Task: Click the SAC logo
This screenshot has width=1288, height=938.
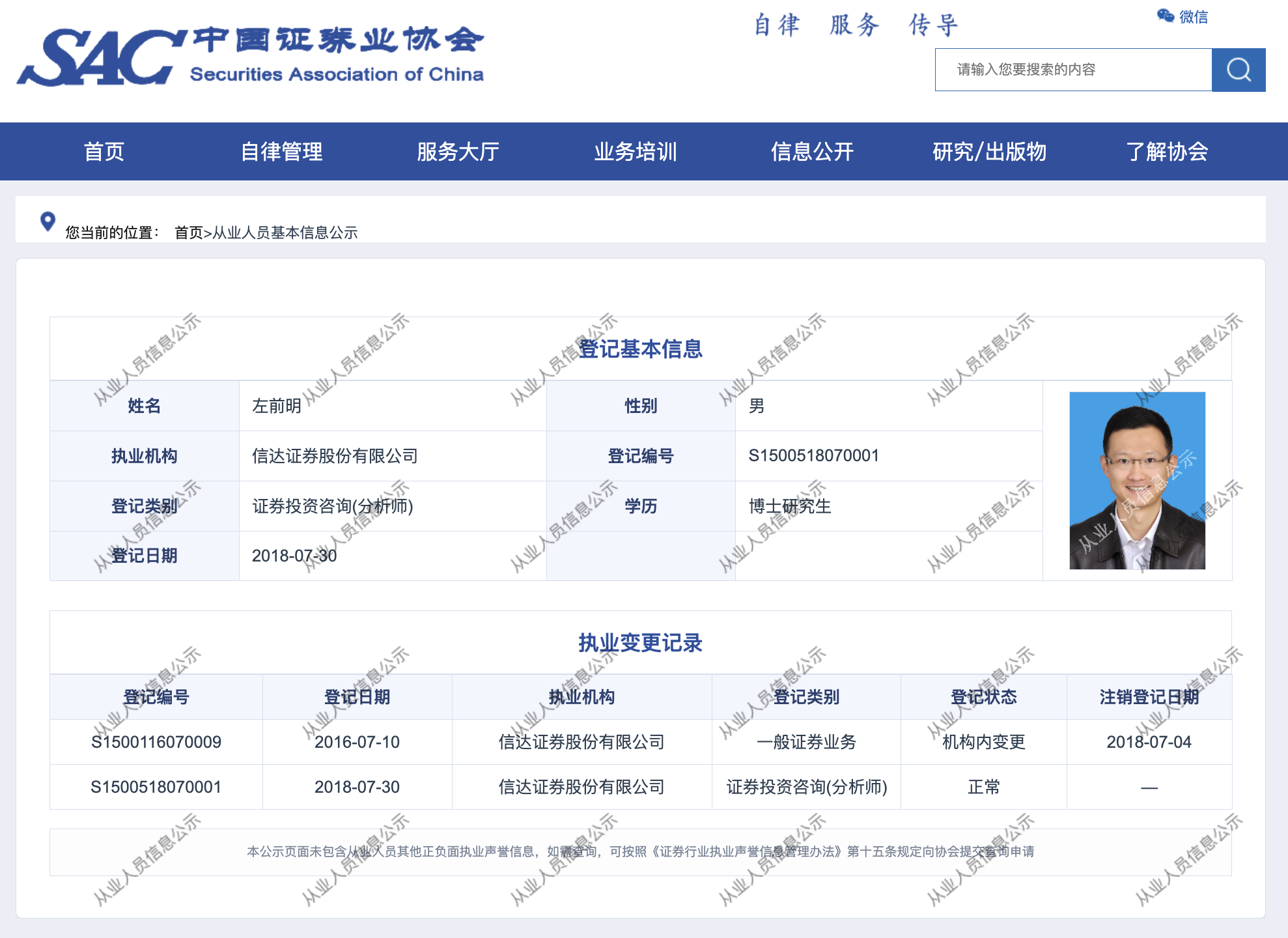Action: tap(98, 59)
